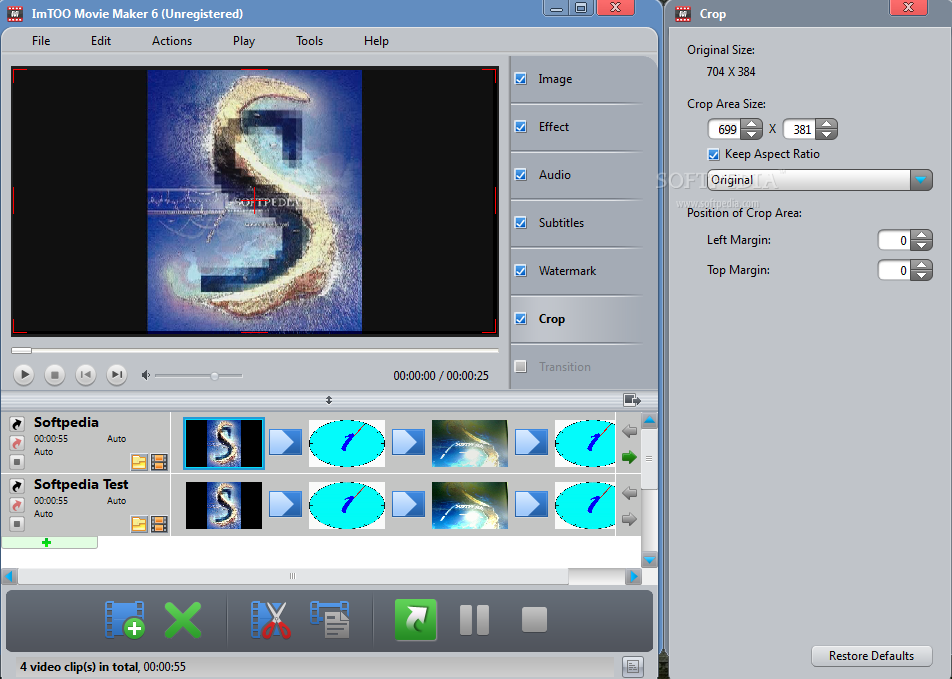
Task: Click black arrow icon of Softpedia Test track
Action: coord(17,485)
